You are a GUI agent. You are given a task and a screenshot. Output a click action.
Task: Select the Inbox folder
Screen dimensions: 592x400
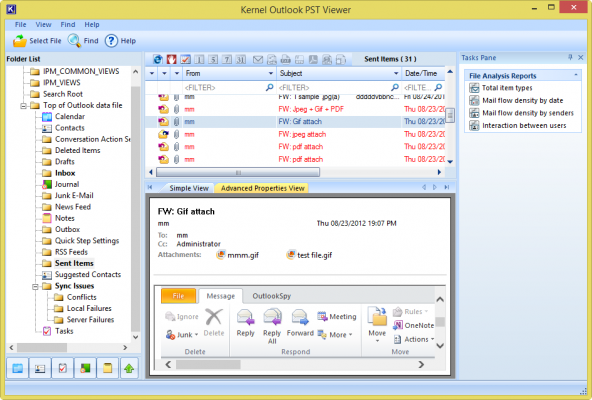pyautogui.click(x=65, y=173)
